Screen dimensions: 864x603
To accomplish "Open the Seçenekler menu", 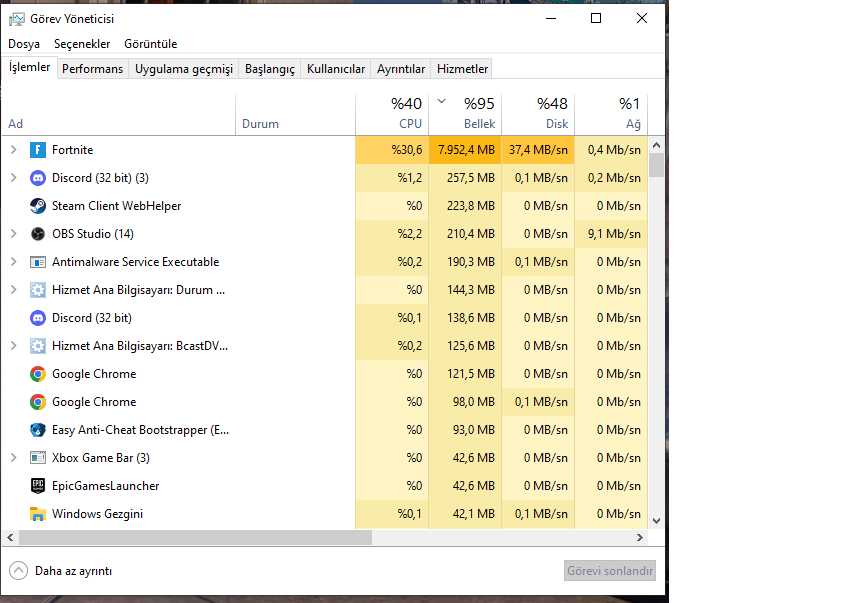I will tap(82, 44).
